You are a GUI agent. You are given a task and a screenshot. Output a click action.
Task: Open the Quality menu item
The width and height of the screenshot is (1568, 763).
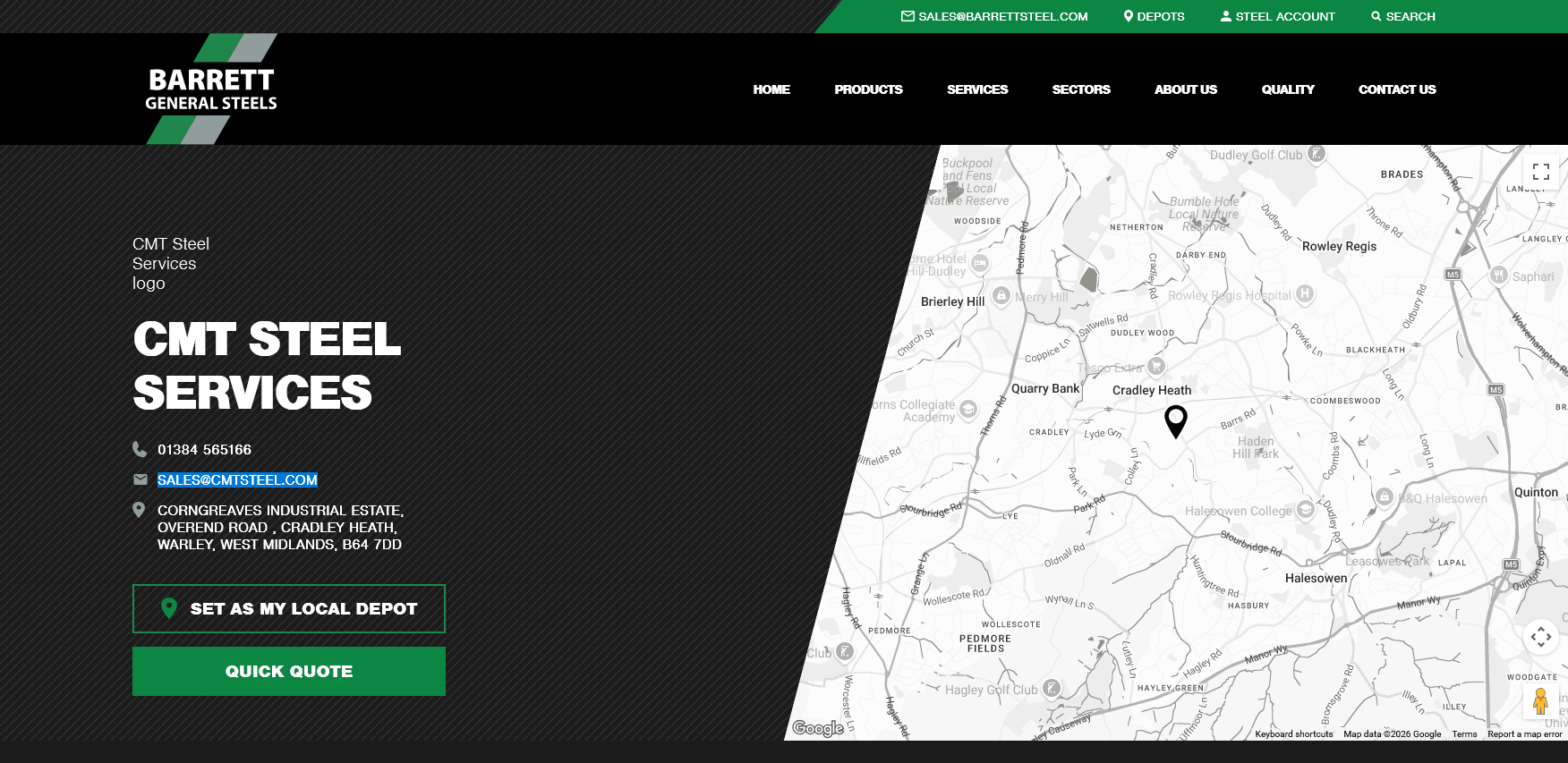pos(1288,89)
